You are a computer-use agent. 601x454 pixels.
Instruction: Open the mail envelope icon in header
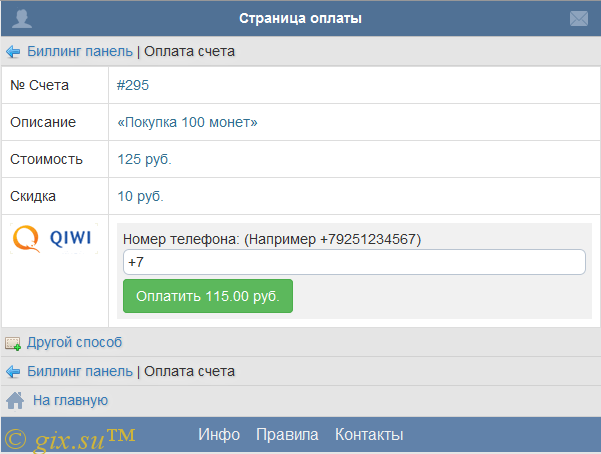[x=579, y=18]
